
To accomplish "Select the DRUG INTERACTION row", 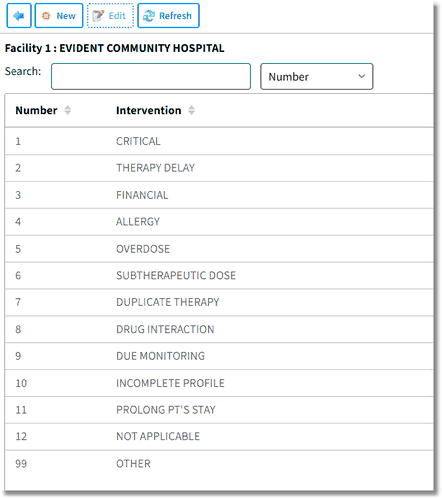I will click(219, 329).
